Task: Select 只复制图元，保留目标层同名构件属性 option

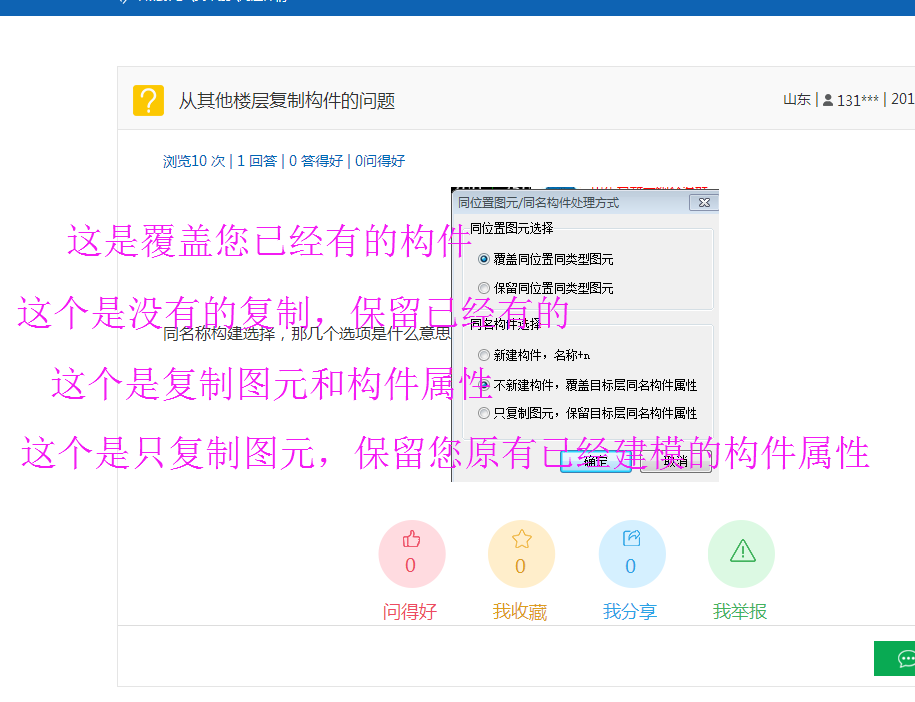Action: (x=483, y=414)
